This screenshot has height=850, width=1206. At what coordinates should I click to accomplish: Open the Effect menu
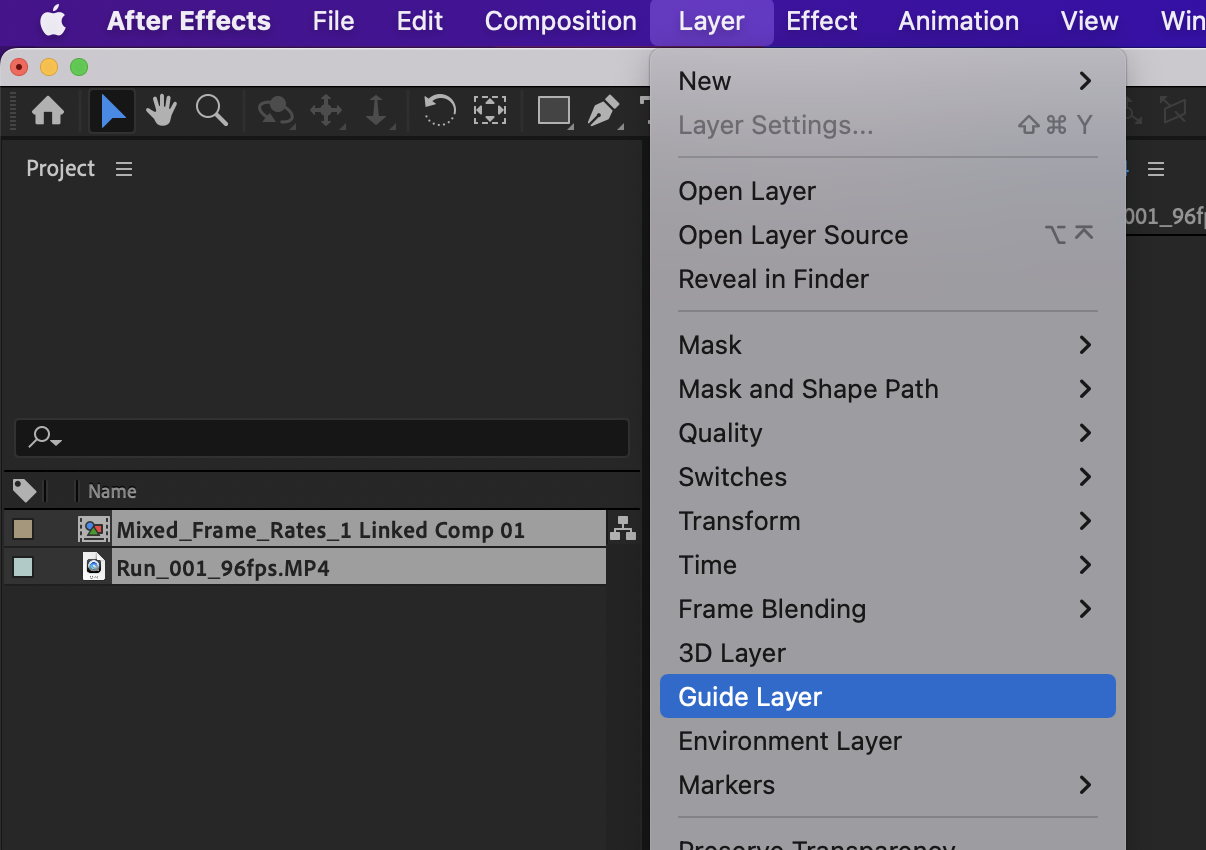point(821,20)
